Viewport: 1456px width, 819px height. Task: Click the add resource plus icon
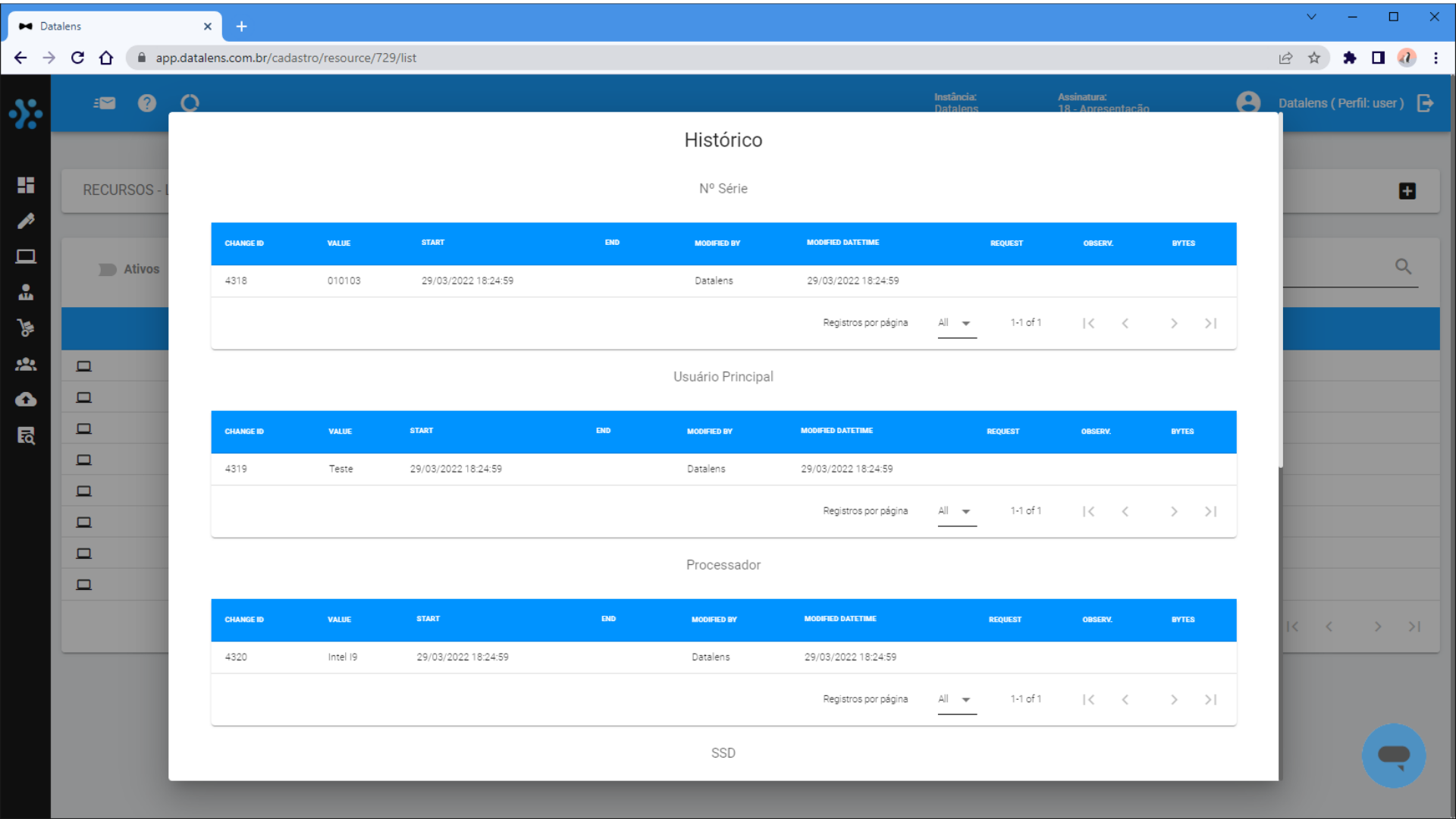click(1407, 191)
